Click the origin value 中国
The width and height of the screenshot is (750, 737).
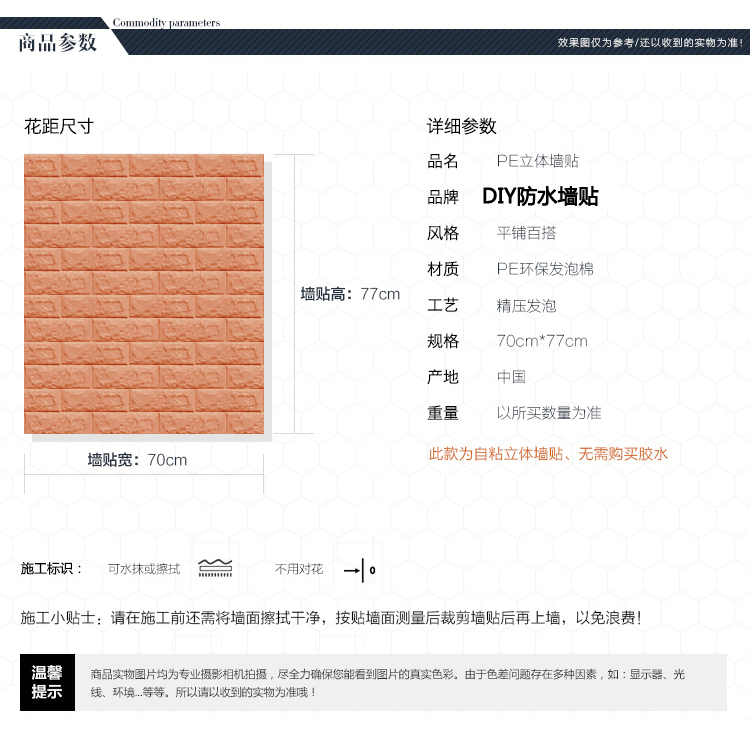point(511,377)
